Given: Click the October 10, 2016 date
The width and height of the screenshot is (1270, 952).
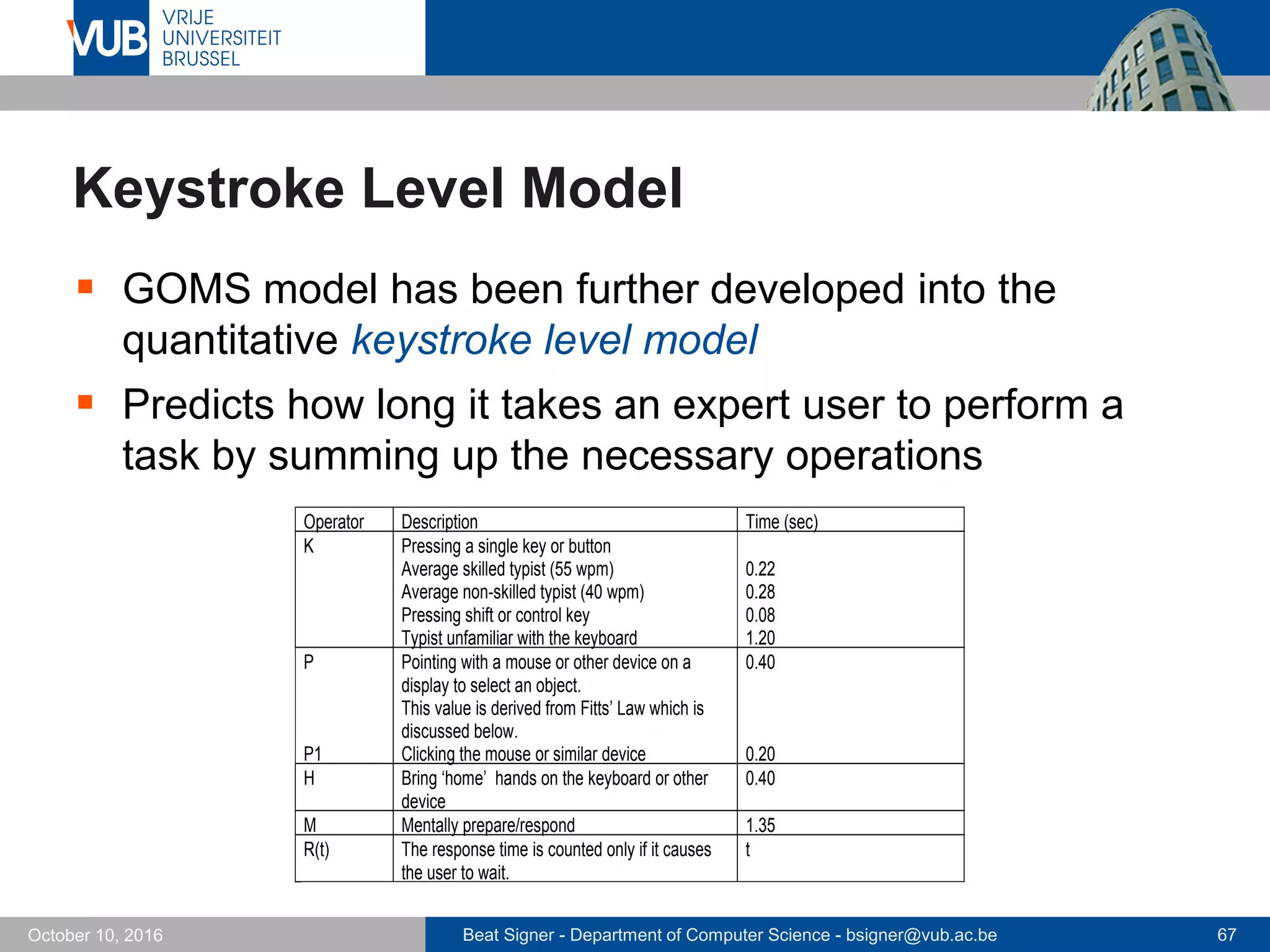Looking at the screenshot, I should [95, 935].
